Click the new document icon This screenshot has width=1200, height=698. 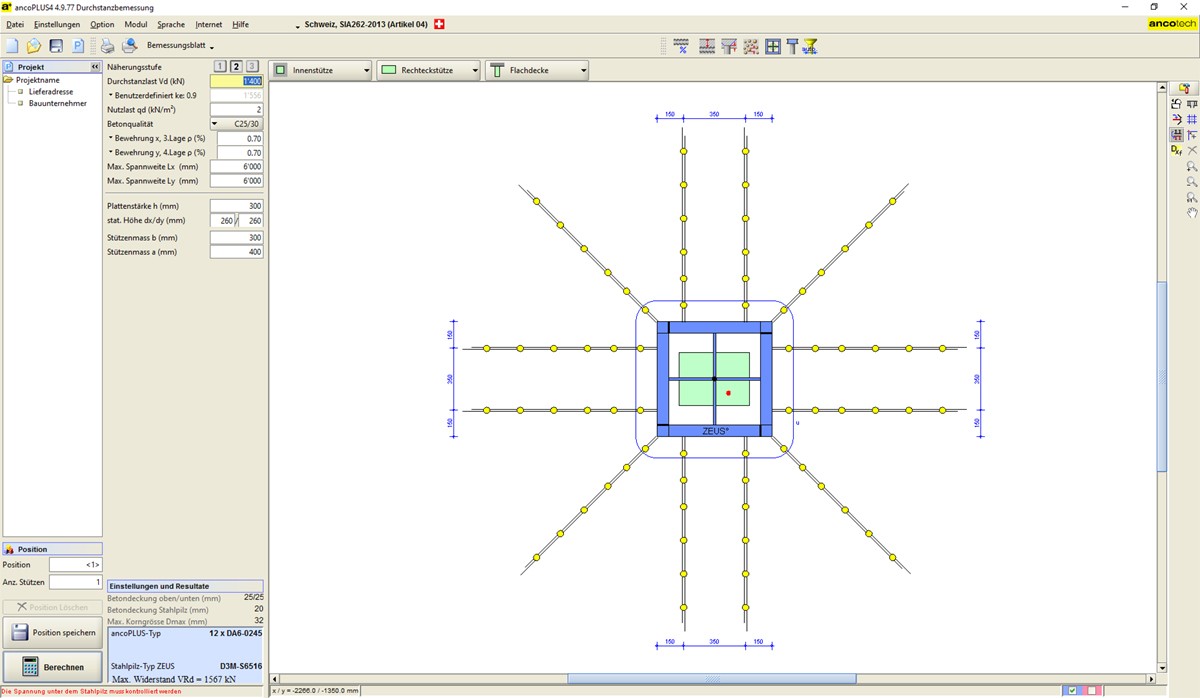pos(12,46)
